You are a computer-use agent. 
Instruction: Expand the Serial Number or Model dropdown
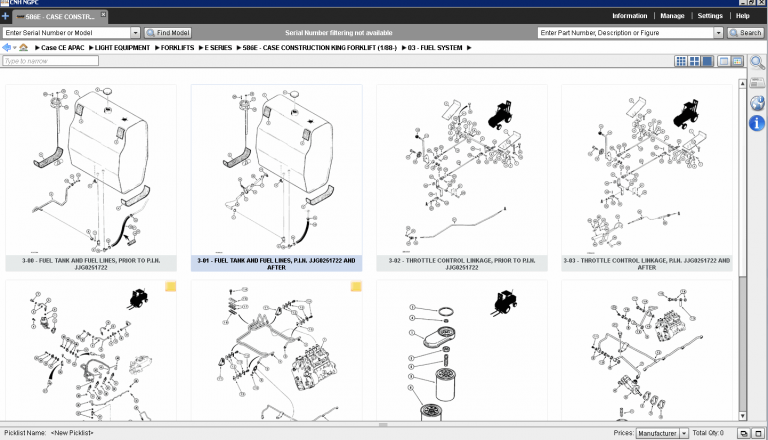click(x=136, y=33)
